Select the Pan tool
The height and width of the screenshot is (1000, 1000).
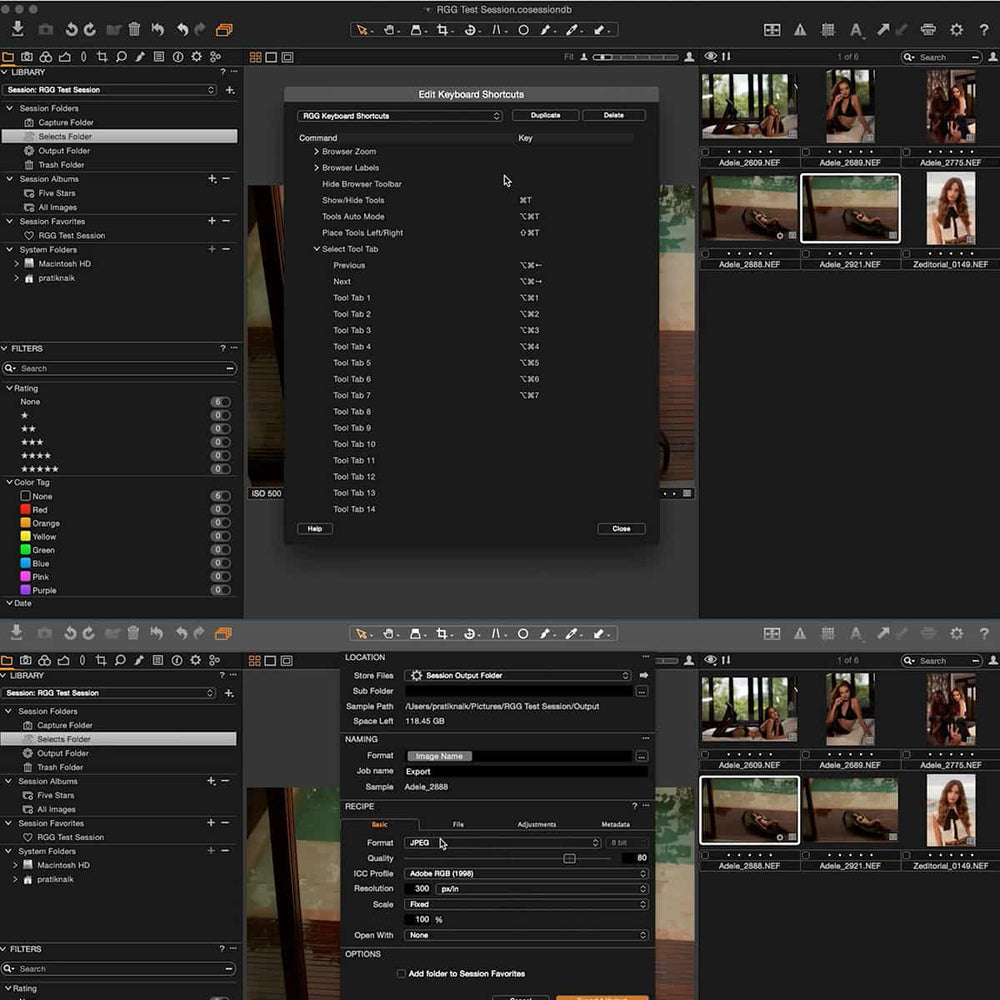pos(390,31)
